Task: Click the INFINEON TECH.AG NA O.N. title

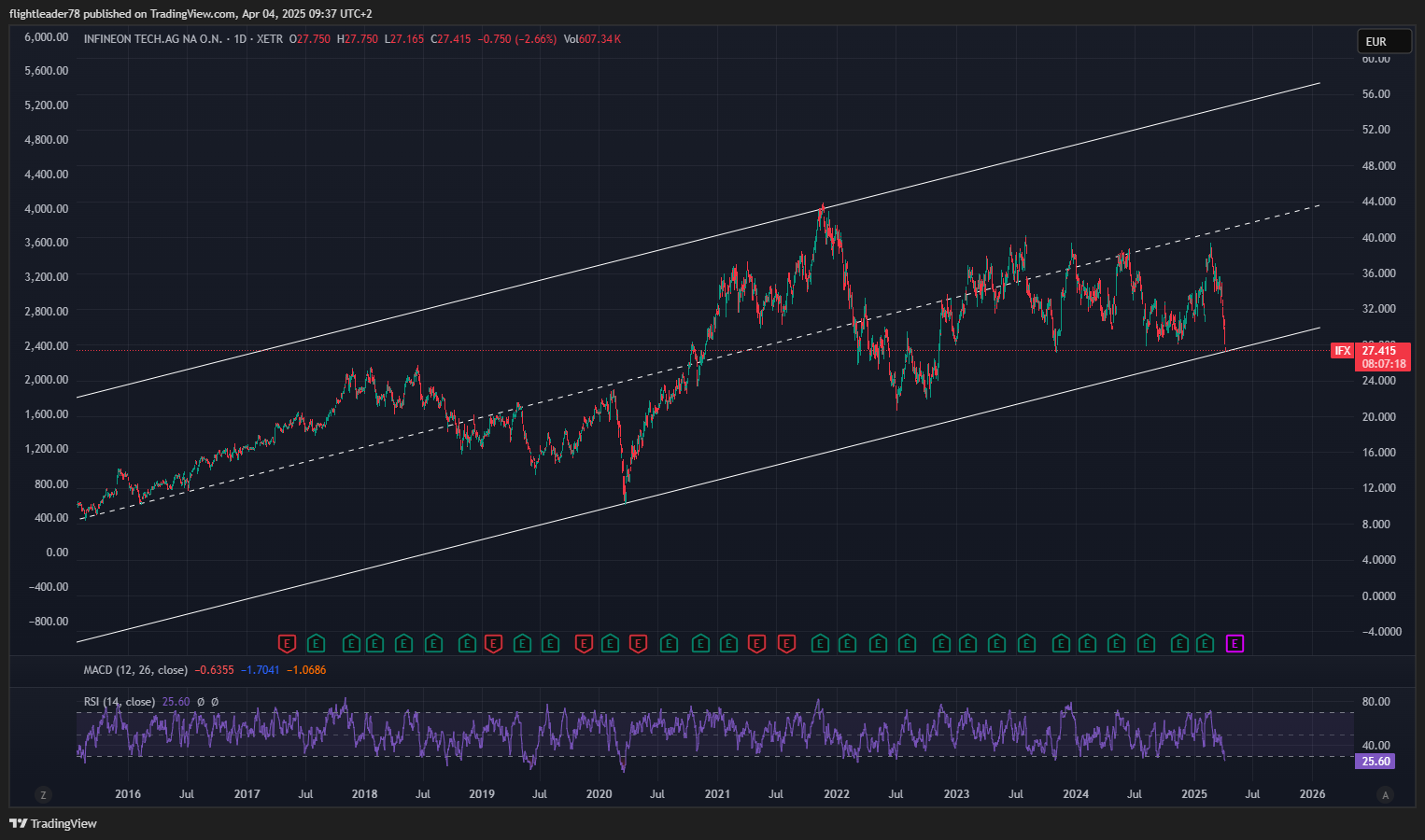Action: coord(152,39)
